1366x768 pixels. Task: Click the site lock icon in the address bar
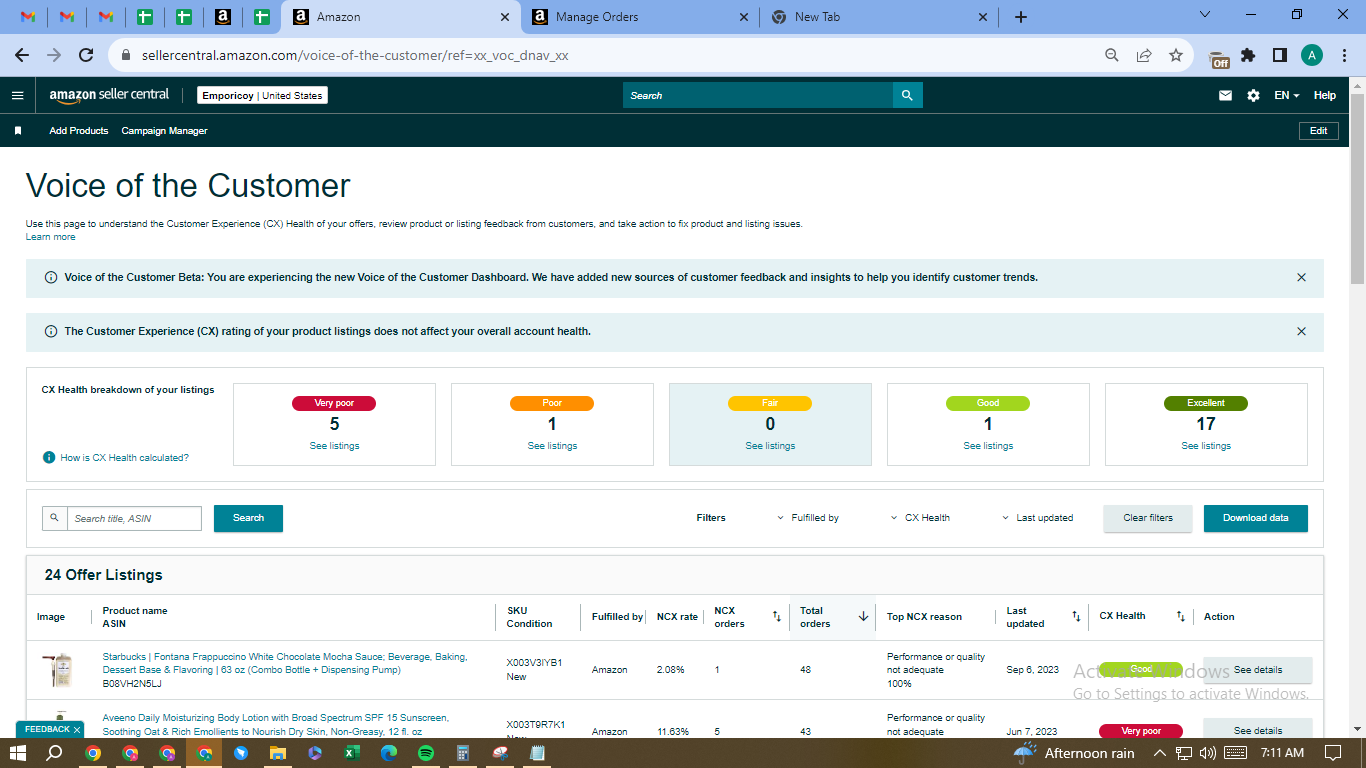click(126, 56)
